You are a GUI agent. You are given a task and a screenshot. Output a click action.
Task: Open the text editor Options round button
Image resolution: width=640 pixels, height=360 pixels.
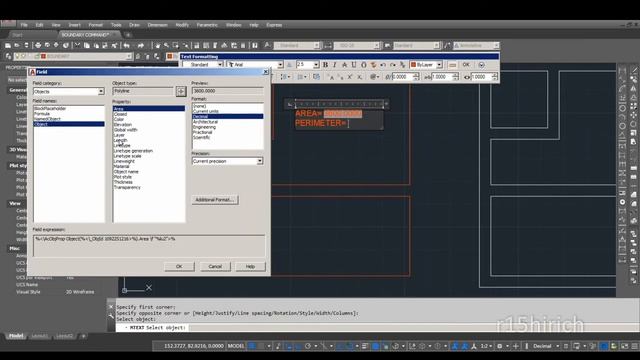[482, 65]
